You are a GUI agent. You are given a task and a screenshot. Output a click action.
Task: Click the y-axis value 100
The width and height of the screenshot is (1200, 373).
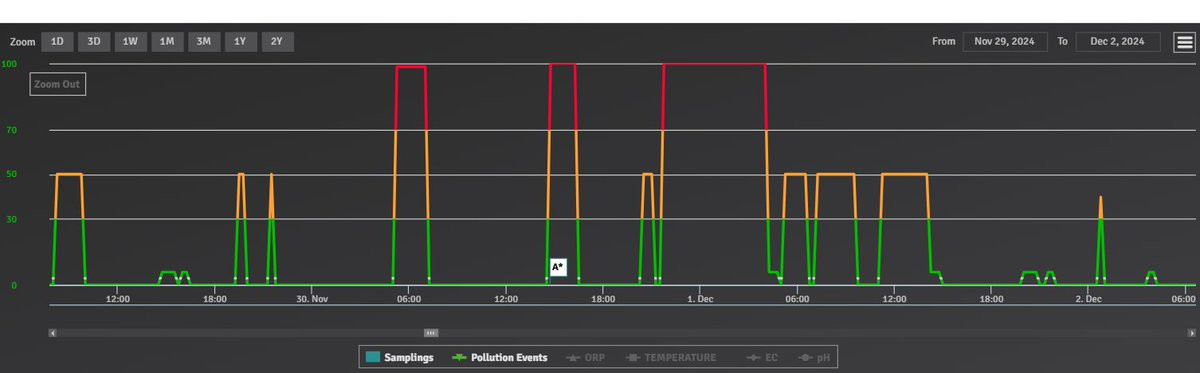9,64
